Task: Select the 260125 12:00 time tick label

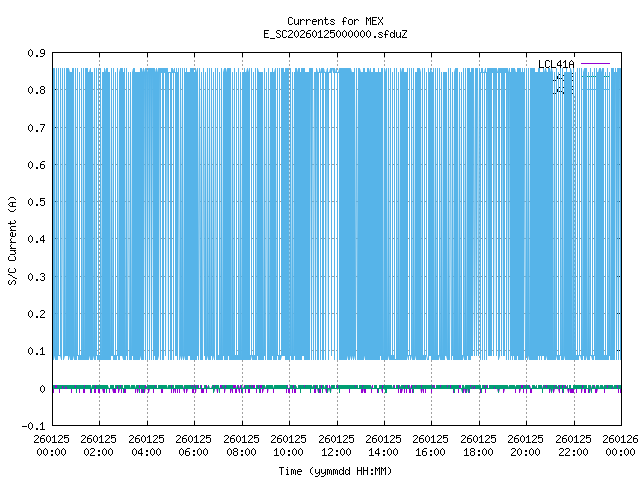Action: pyautogui.click(x=336, y=445)
